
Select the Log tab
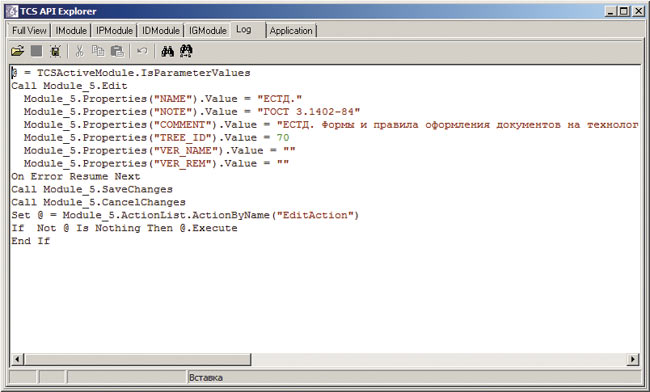pos(248,30)
